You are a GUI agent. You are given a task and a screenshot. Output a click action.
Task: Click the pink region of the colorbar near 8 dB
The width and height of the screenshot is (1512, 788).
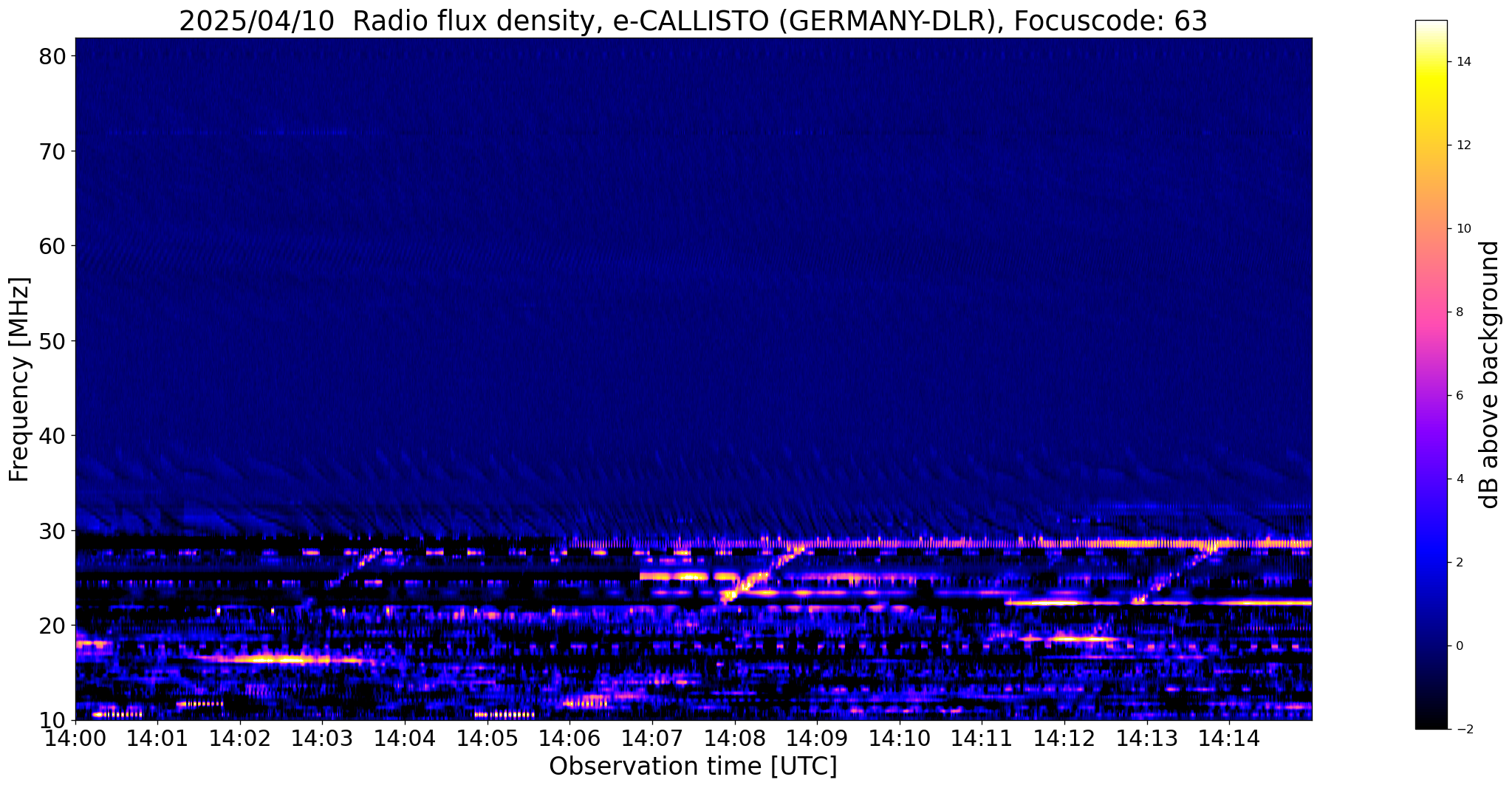click(1431, 312)
